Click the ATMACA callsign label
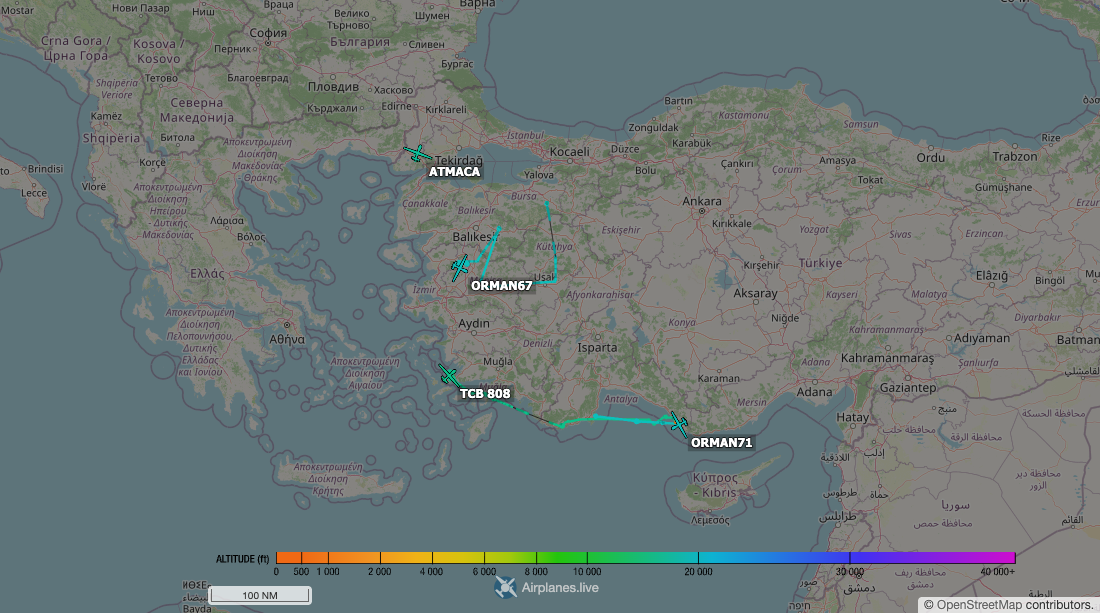1100x613 pixels. click(x=455, y=172)
